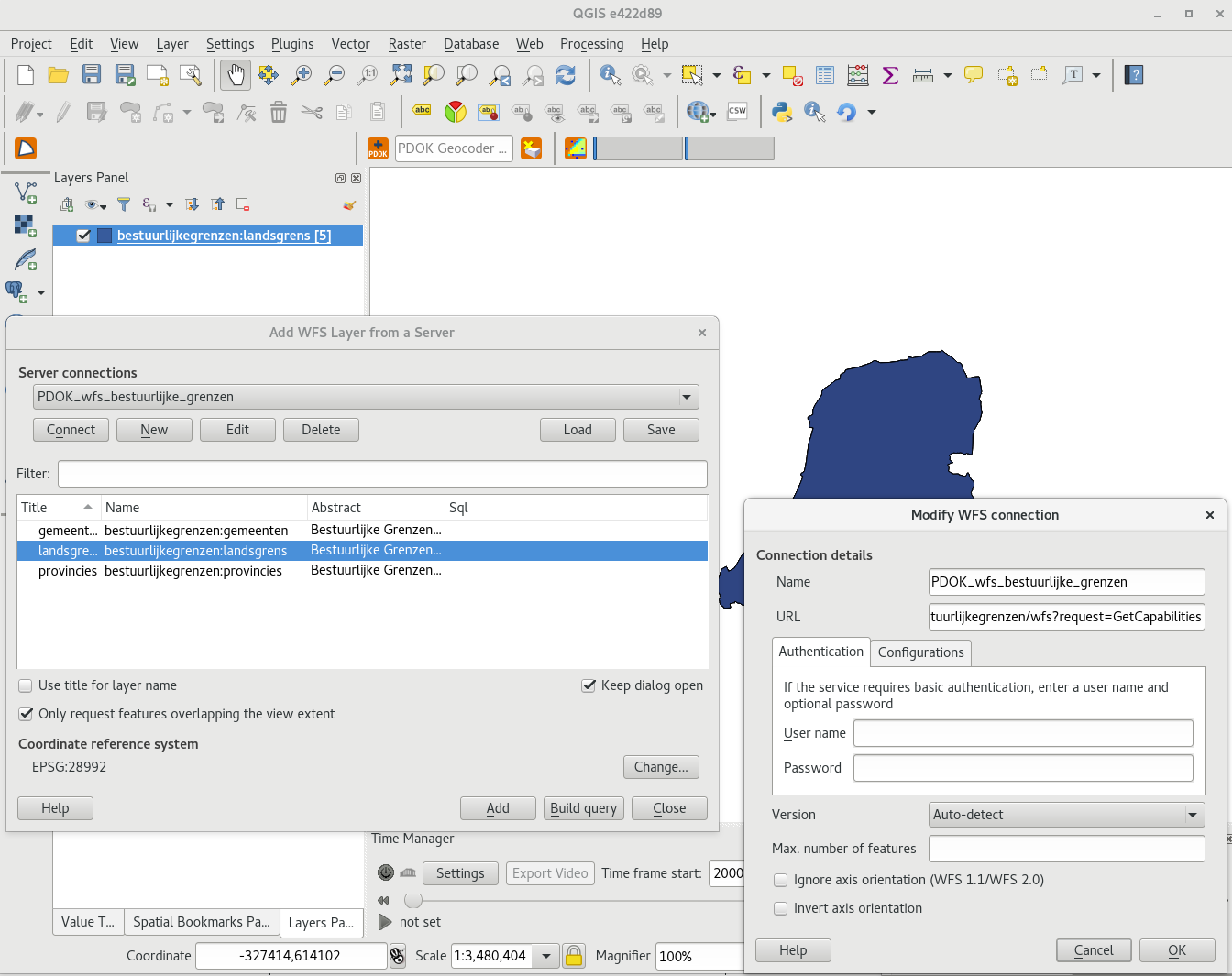Open the Scale dropdown arrow

click(546, 956)
